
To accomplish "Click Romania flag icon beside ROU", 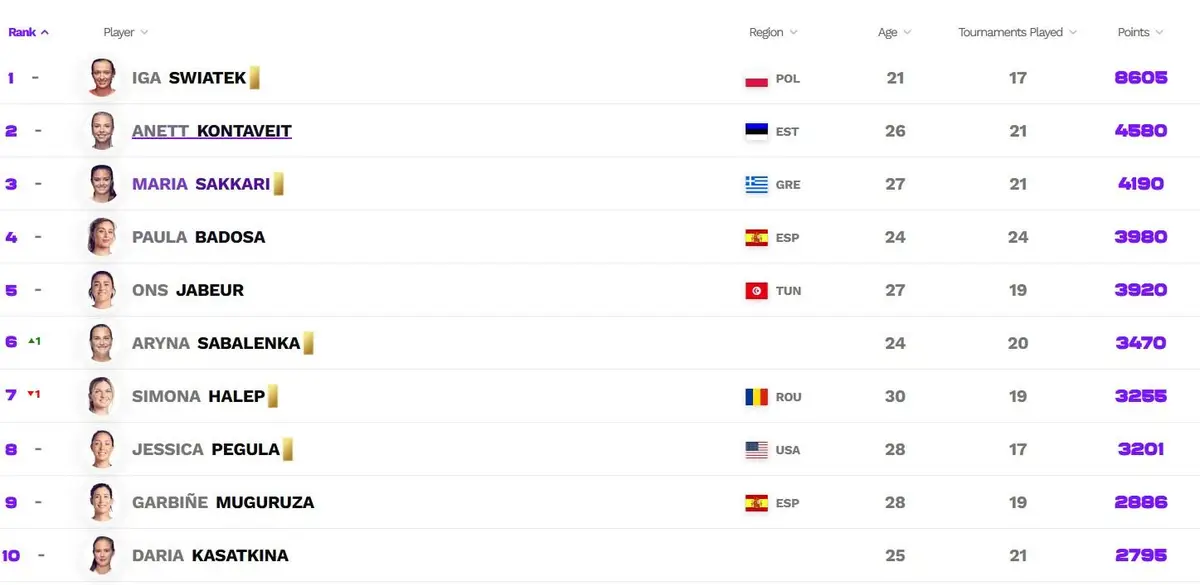I will [756, 397].
